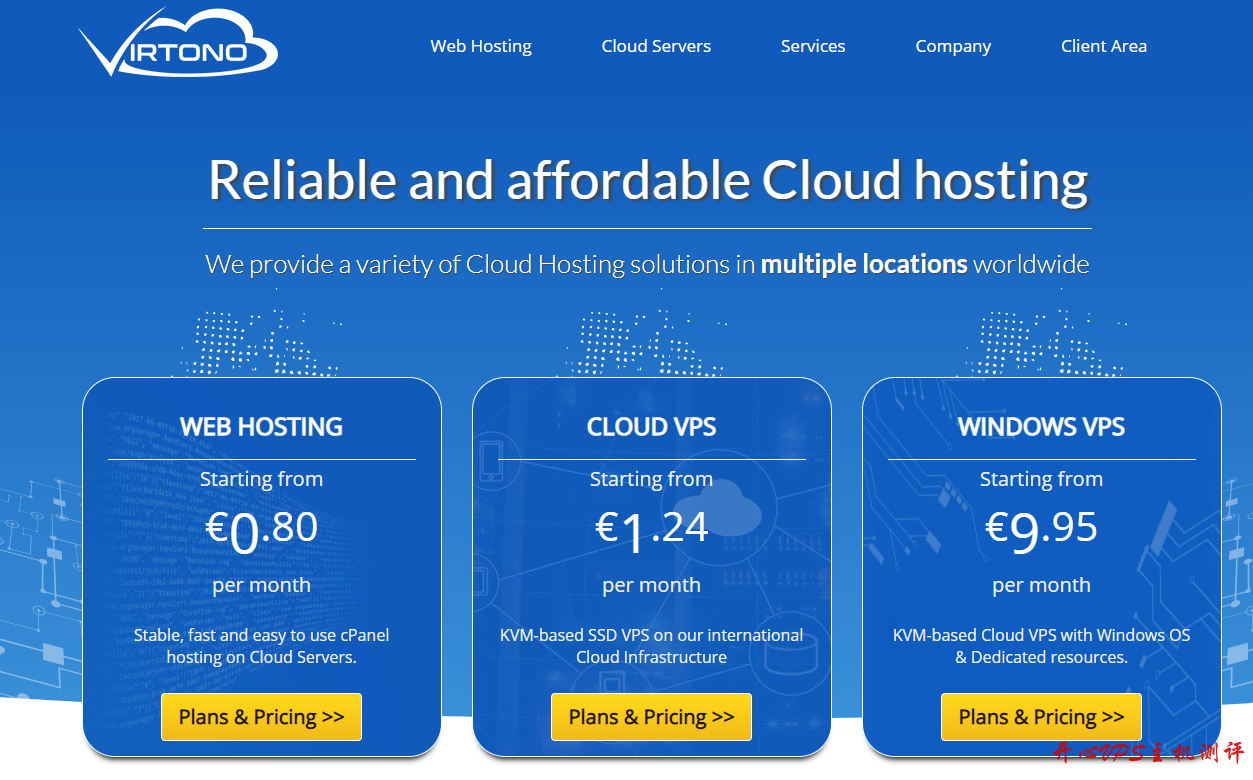The width and height of the screenshot is (1253, 780).
Task: Open the Web Hosting navigation menu
Action: (x=481, y=46)
